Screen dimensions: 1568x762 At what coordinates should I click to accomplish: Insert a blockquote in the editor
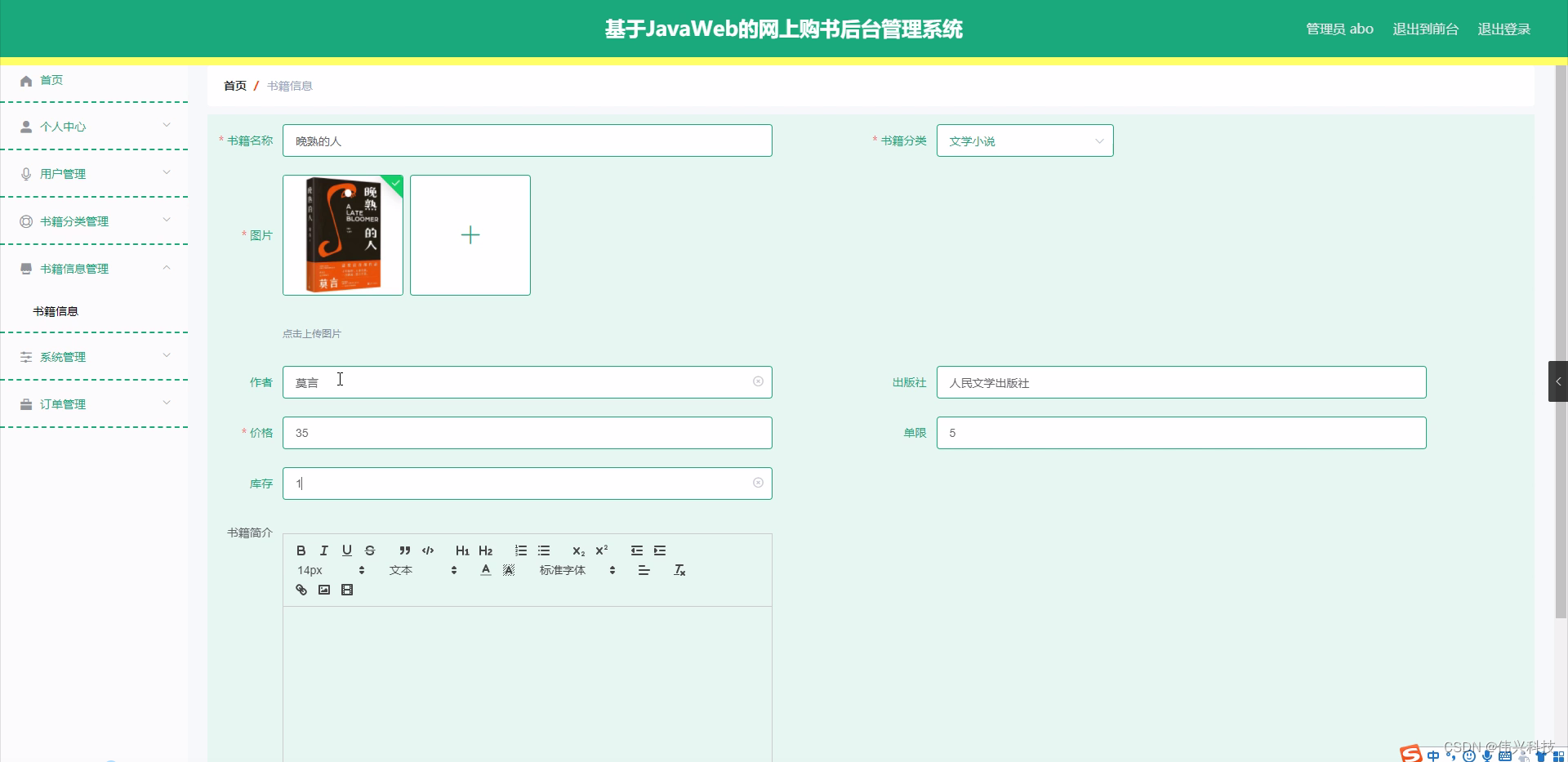pos(404,550)
